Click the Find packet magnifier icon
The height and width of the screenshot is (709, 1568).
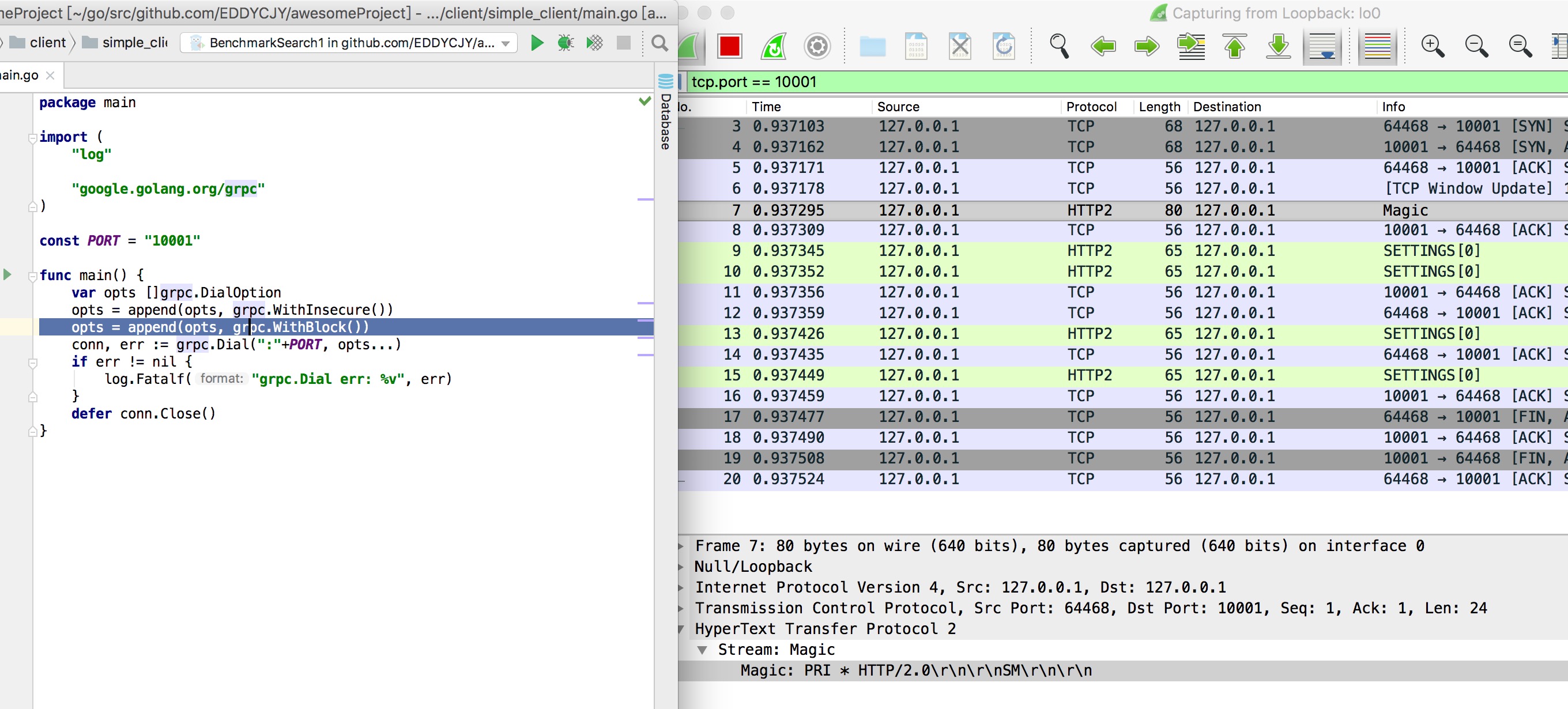(1058, 46)
